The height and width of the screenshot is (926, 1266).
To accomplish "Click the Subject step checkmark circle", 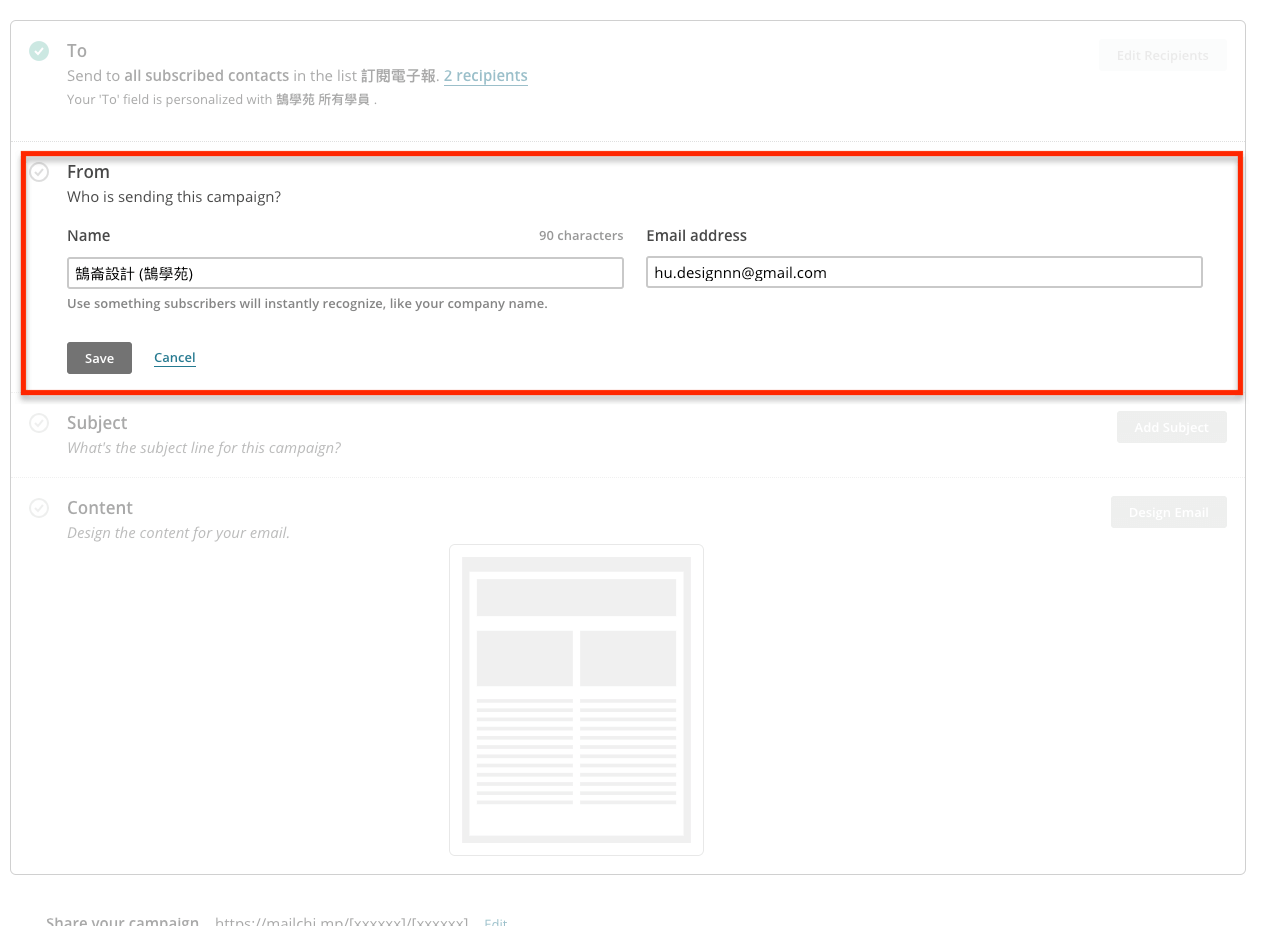I will pyautogui.click(x=39, y=423).
